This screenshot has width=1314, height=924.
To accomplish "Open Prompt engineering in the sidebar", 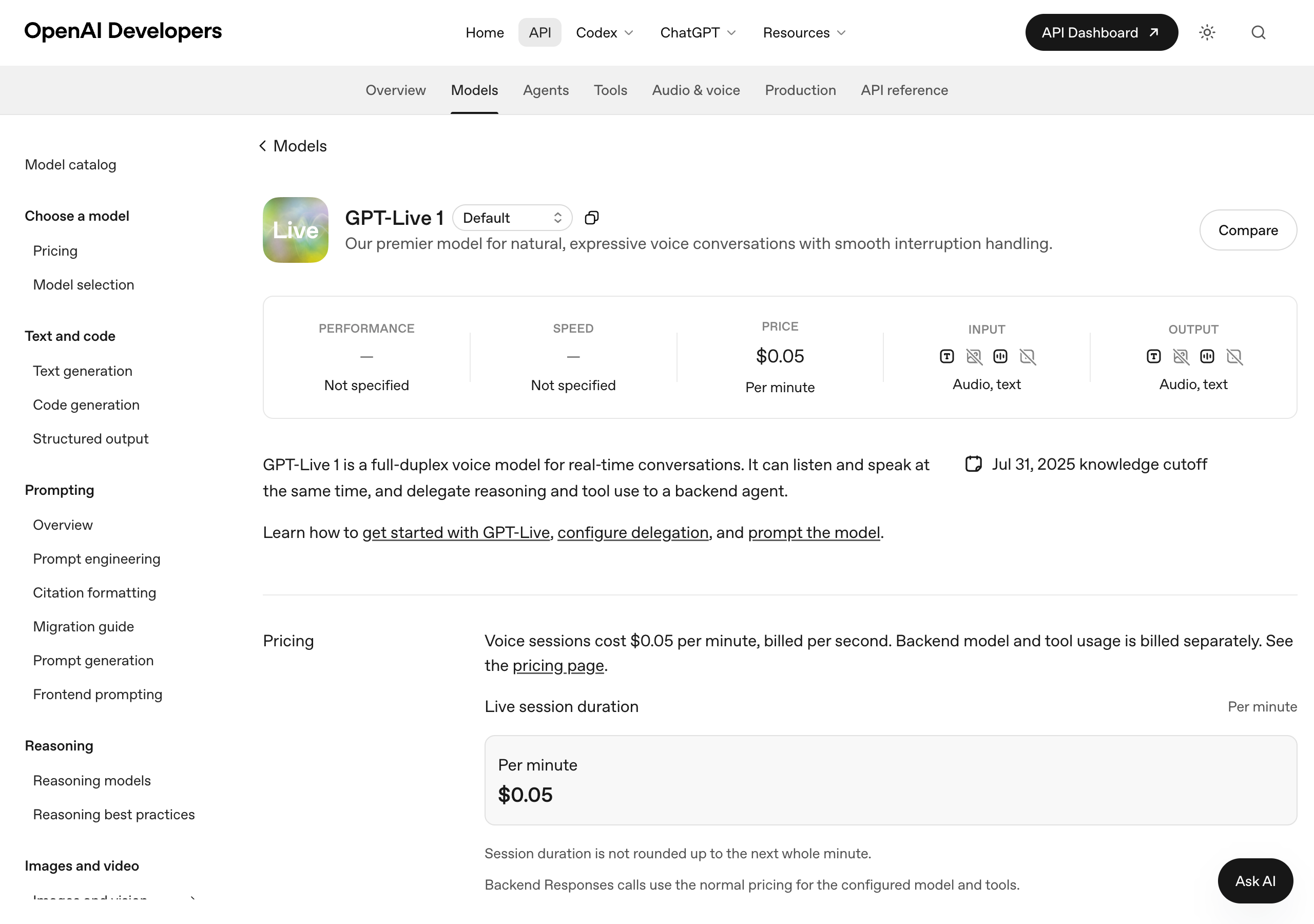I will tap(96, 559).
